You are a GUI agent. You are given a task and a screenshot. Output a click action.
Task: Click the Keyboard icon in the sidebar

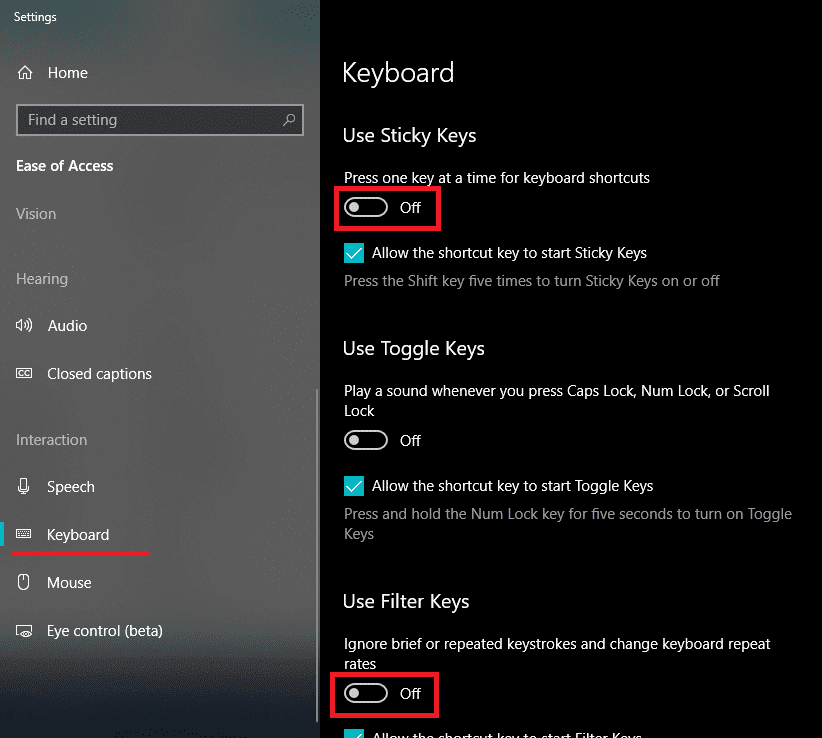25,534
